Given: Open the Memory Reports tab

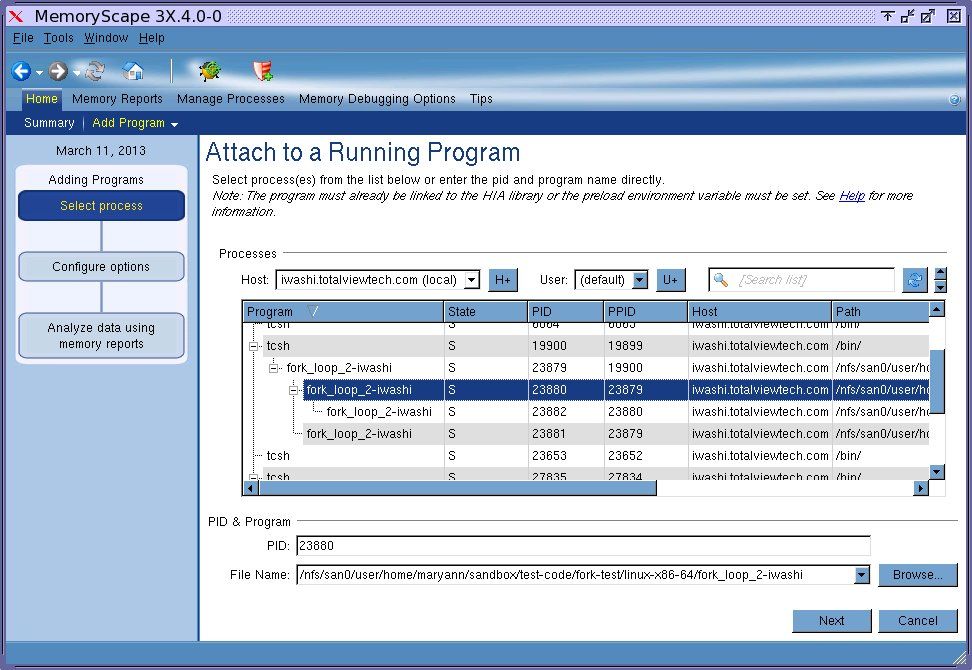Looking at the screenshot, I should point(117,99).
